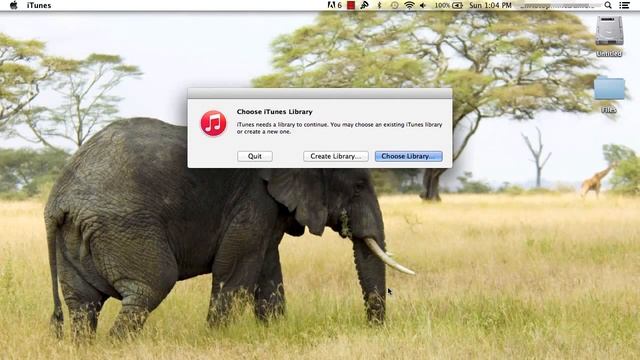640x360 pixels.
Task: Click the Sun 1:04 PM clock
Action: 490,5
